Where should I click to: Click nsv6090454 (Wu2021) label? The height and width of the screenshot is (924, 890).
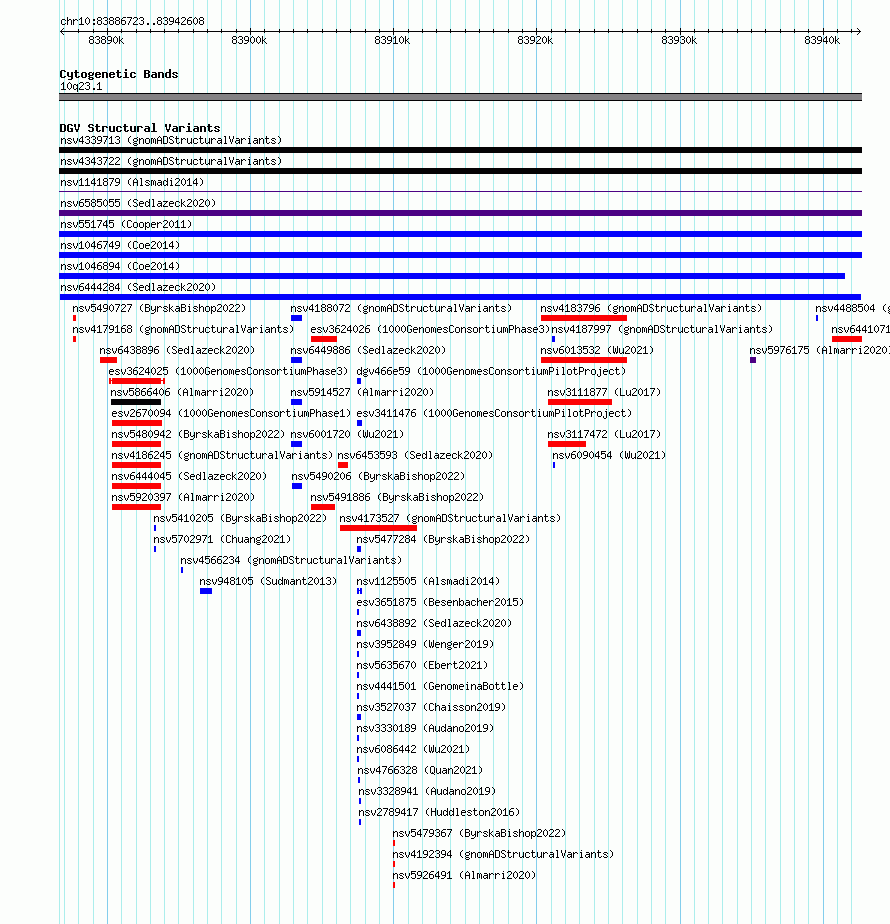[609, 456]
